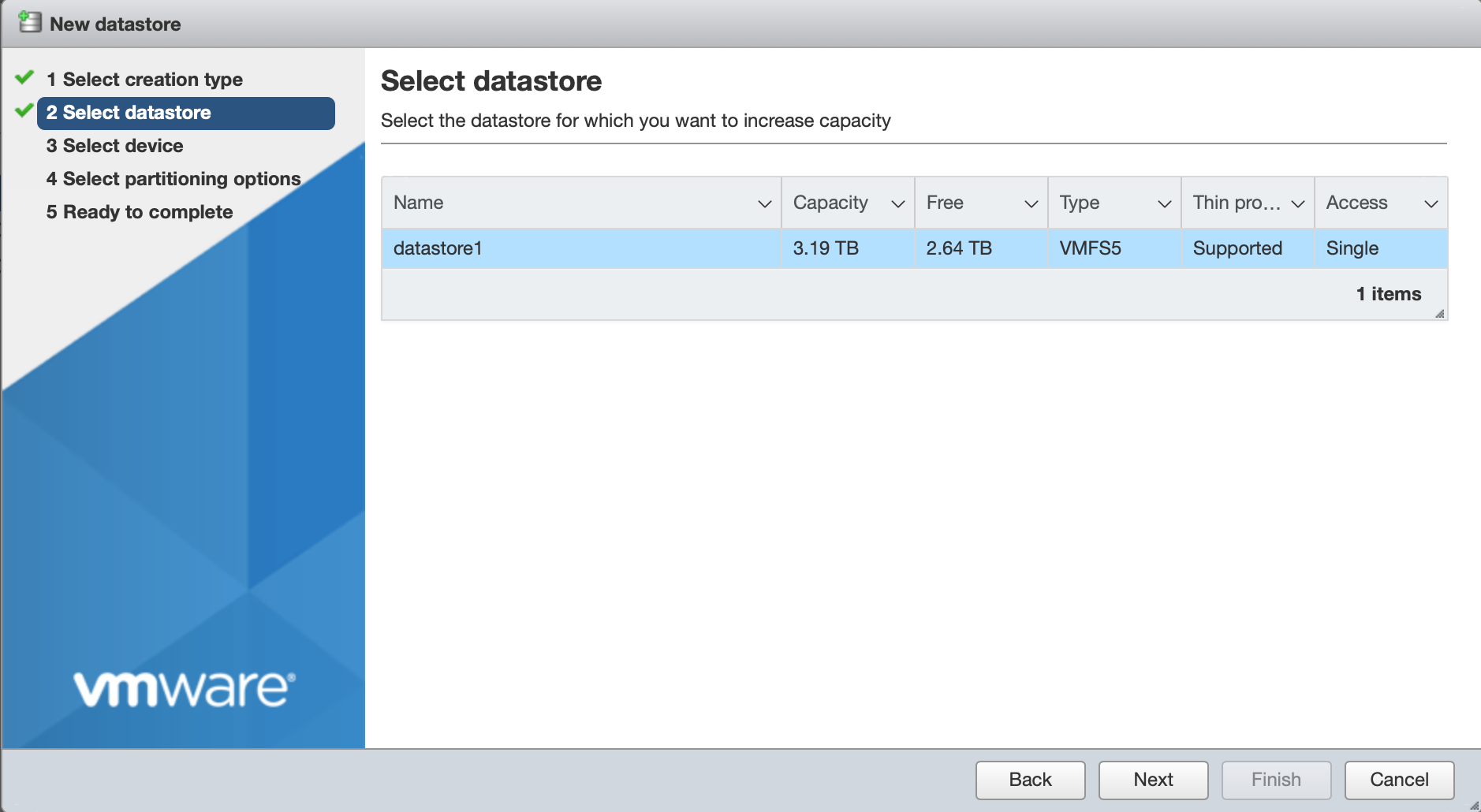Expand the Thin provisioning column chevron
Viewport: 1481px width, 812px height.
(x=1297, y=204)
